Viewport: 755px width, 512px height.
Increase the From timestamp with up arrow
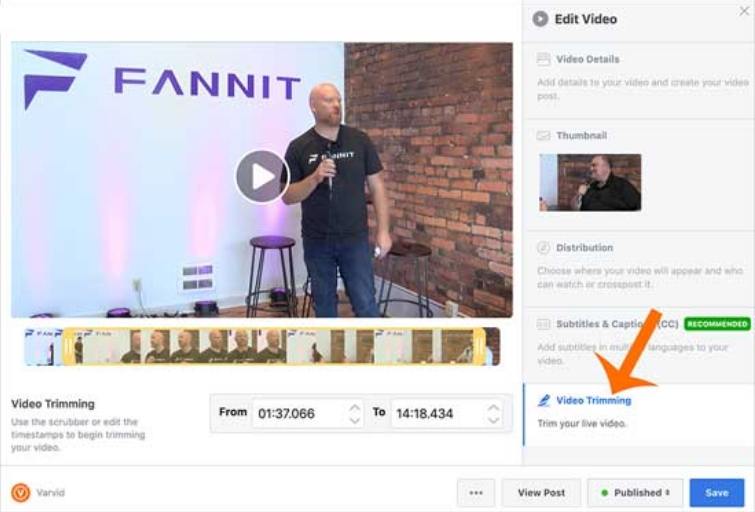tap(354, 407)
